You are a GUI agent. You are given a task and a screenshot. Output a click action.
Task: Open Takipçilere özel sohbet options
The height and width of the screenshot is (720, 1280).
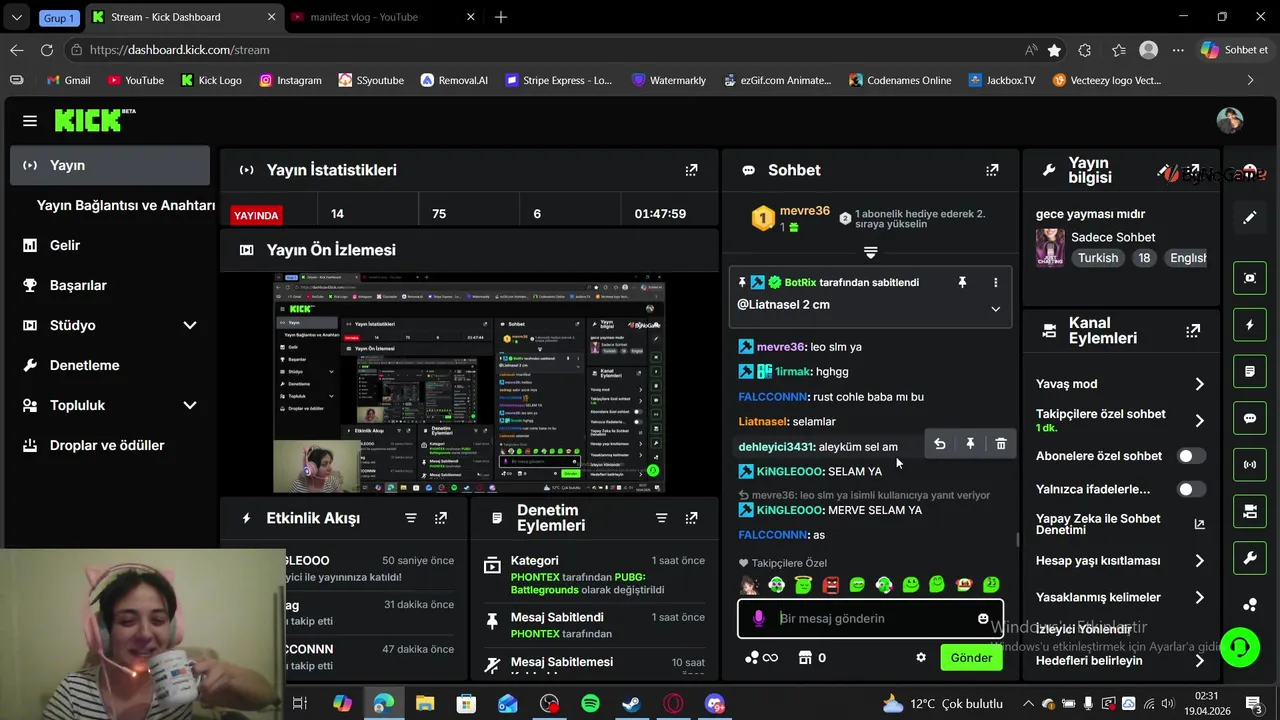pyautogui.click(x=1199, y=421)
